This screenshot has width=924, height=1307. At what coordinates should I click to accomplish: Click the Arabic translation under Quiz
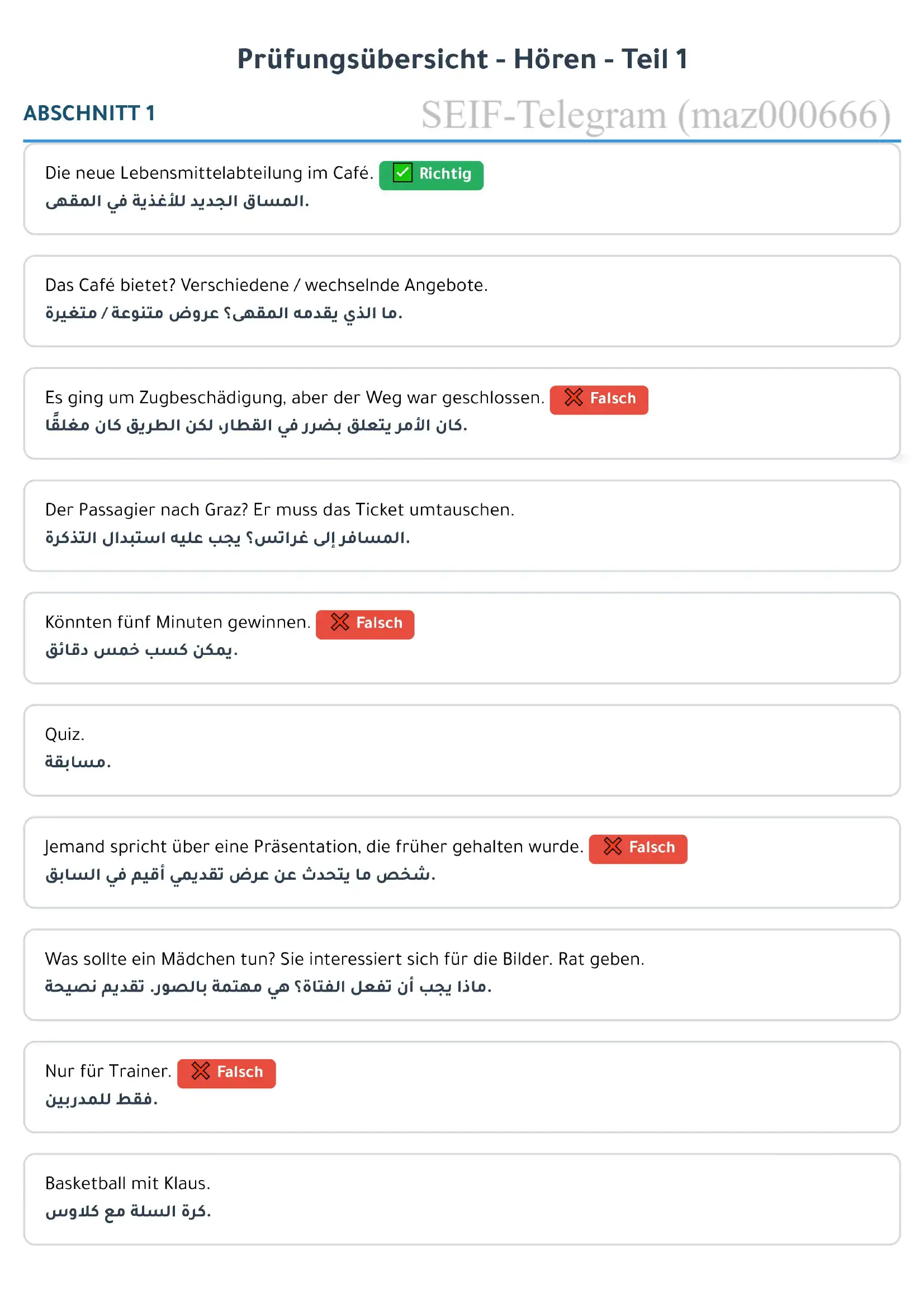(x=78, y=762)
